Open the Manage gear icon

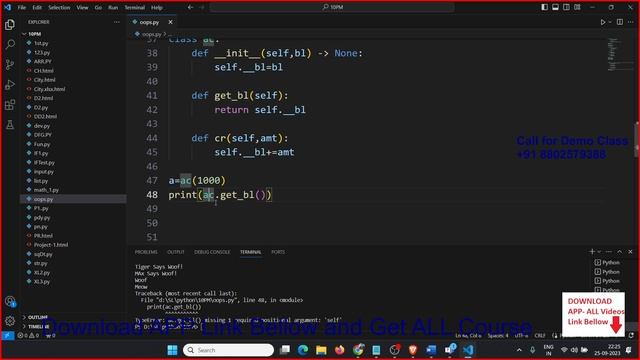(x=10, y=321)
